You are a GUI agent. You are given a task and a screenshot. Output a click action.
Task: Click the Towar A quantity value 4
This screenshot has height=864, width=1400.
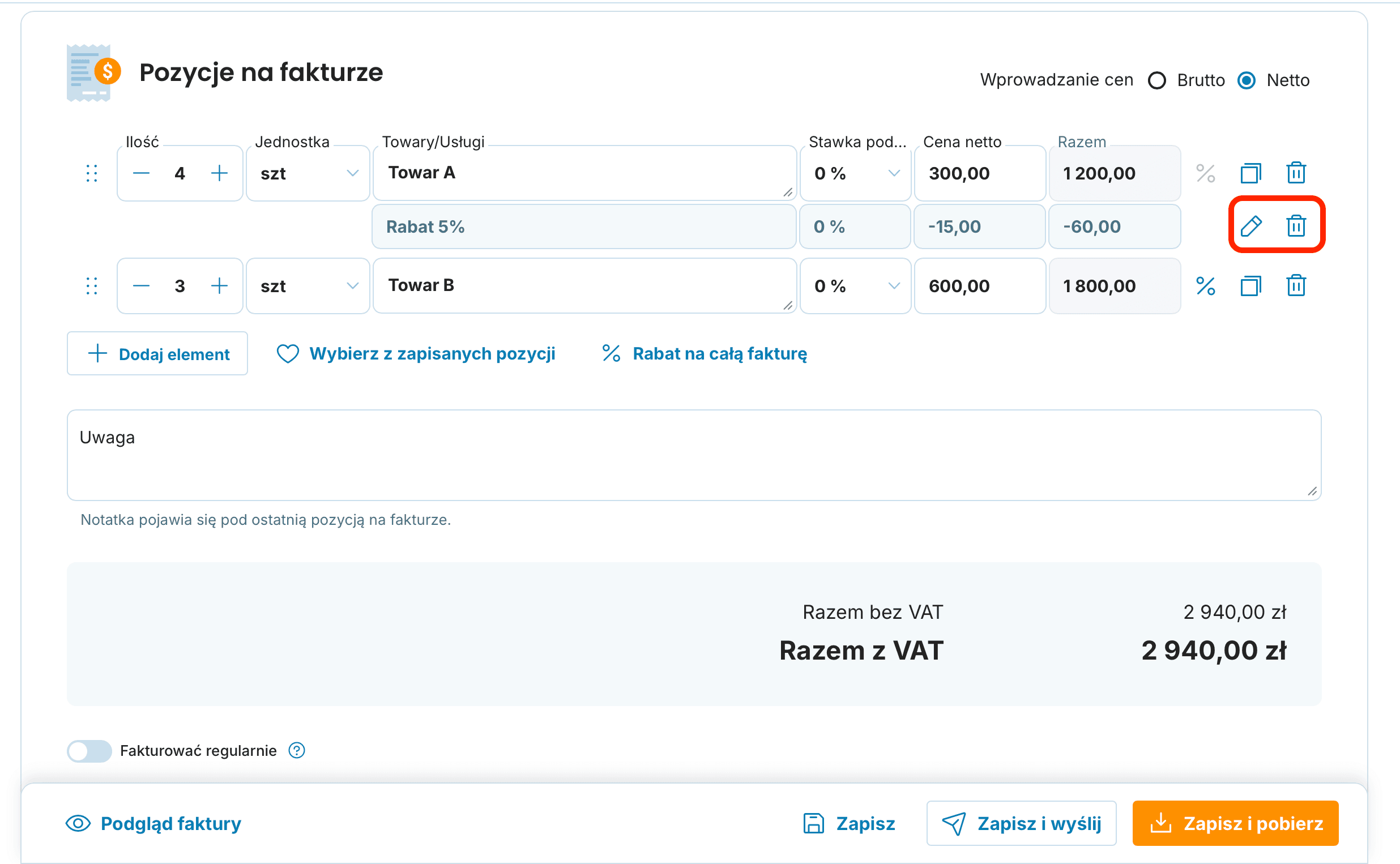coord(180,173)
